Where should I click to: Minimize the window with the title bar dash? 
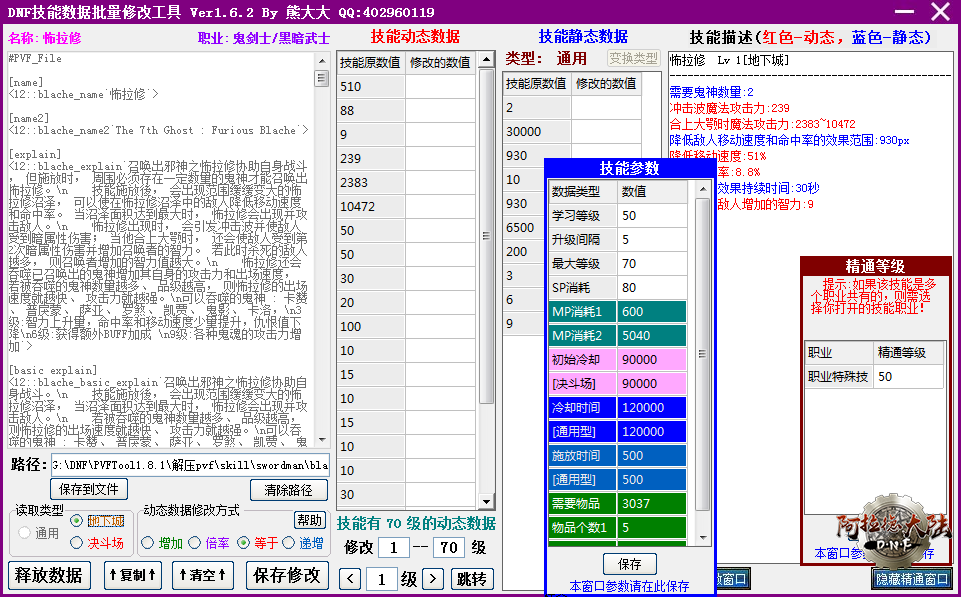pos(903,12)
